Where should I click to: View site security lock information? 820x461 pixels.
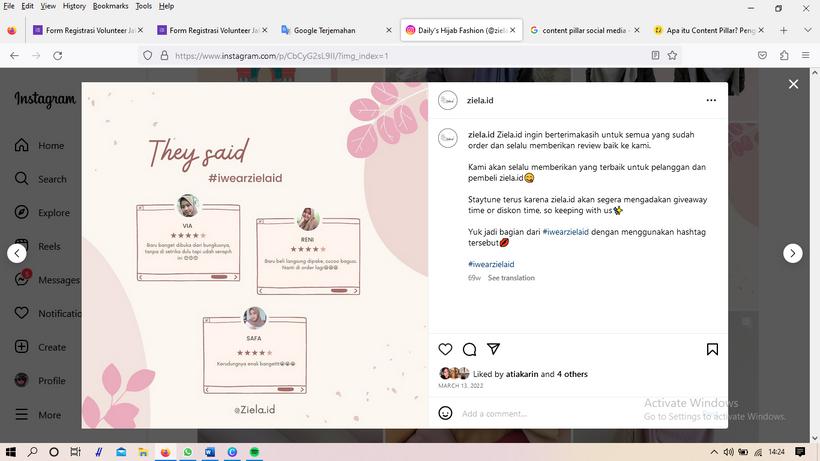click(x=164, y=55)
